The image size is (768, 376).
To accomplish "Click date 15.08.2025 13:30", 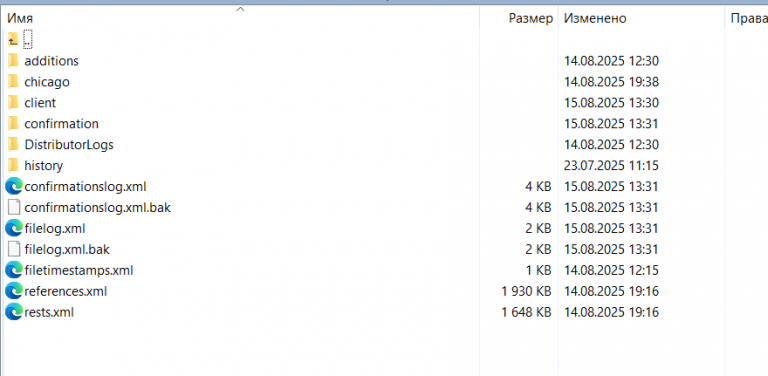I will tap(611, 103).
